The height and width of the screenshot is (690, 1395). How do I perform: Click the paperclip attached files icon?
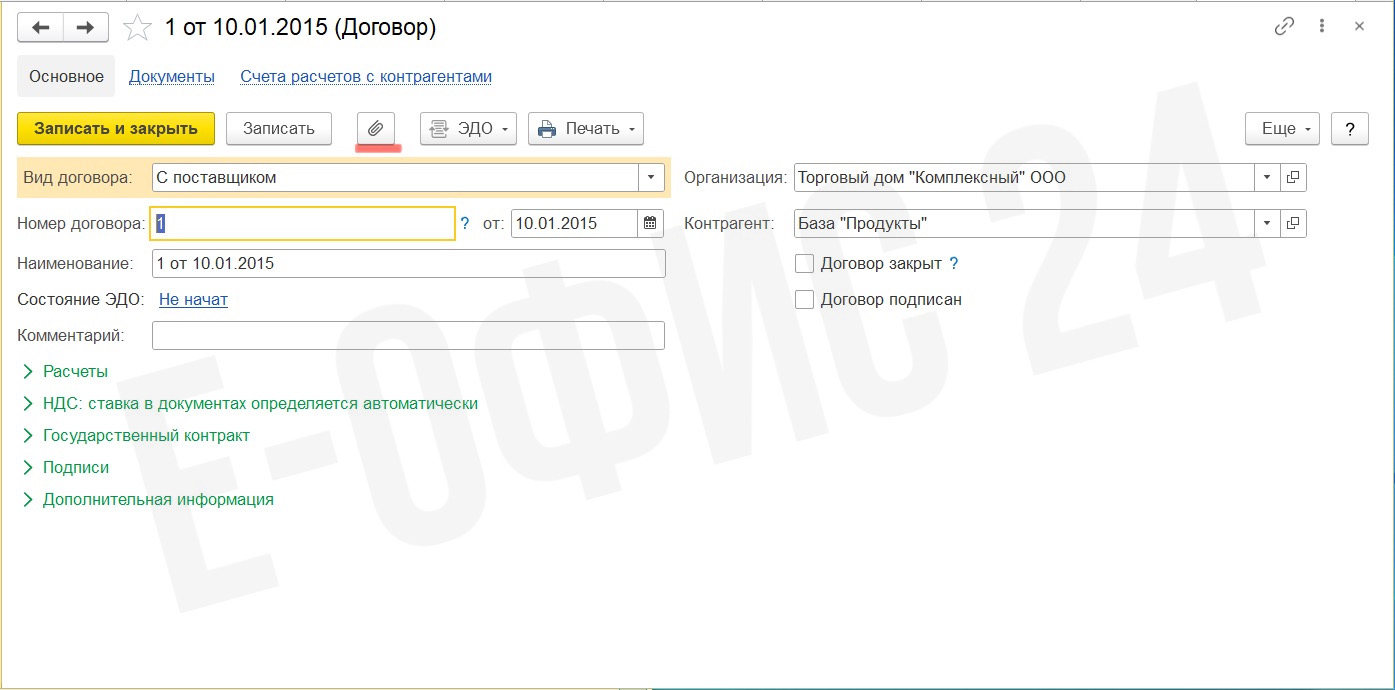(376, 129)
